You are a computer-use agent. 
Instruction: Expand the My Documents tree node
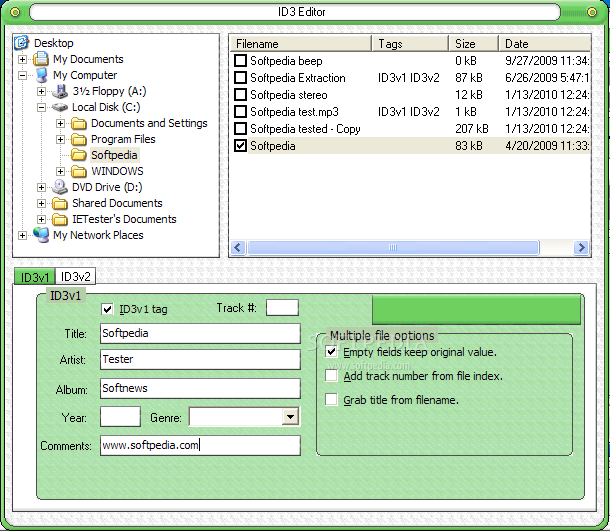point(23,60)
